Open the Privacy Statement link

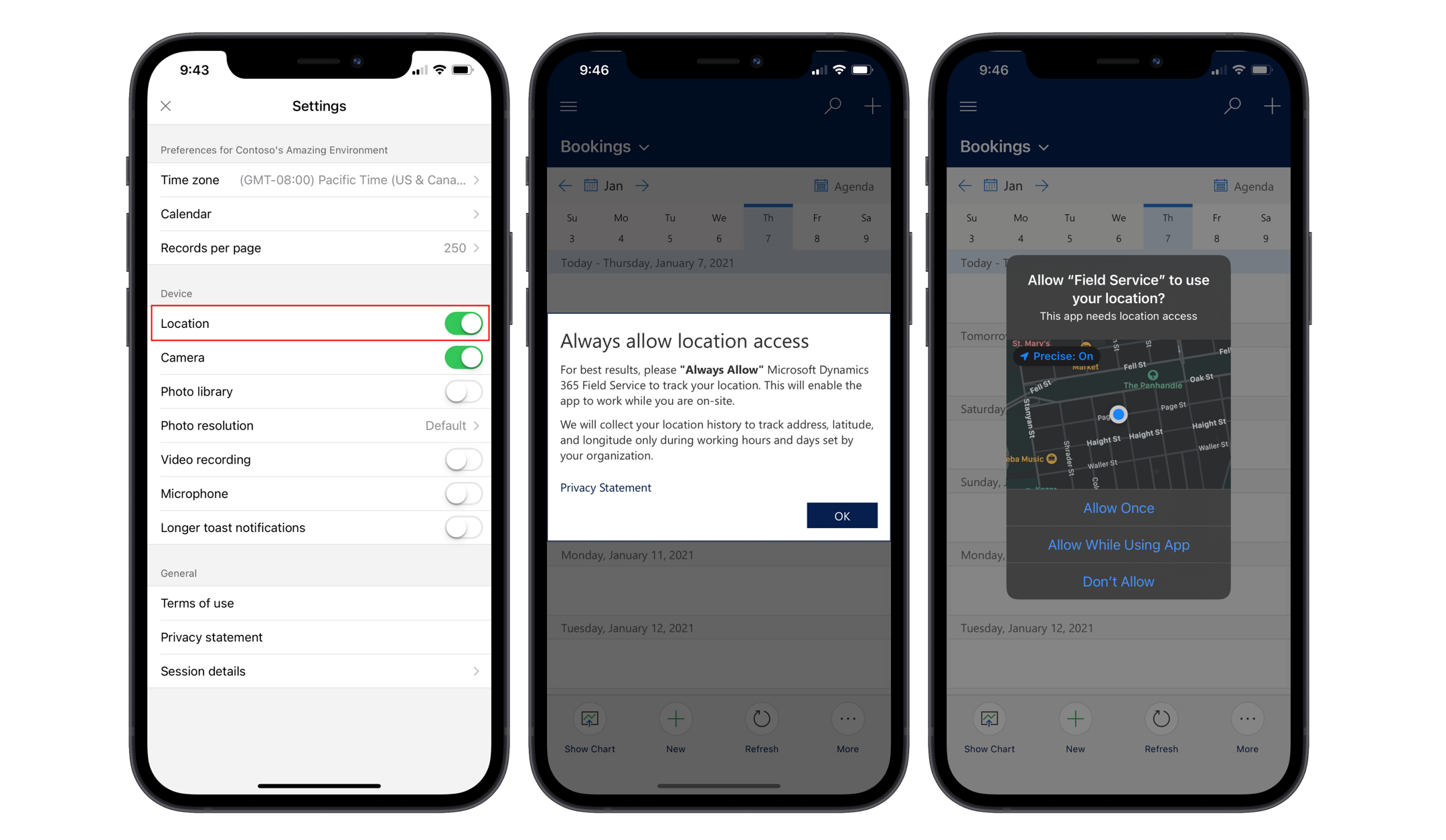[x=605, y=487]
